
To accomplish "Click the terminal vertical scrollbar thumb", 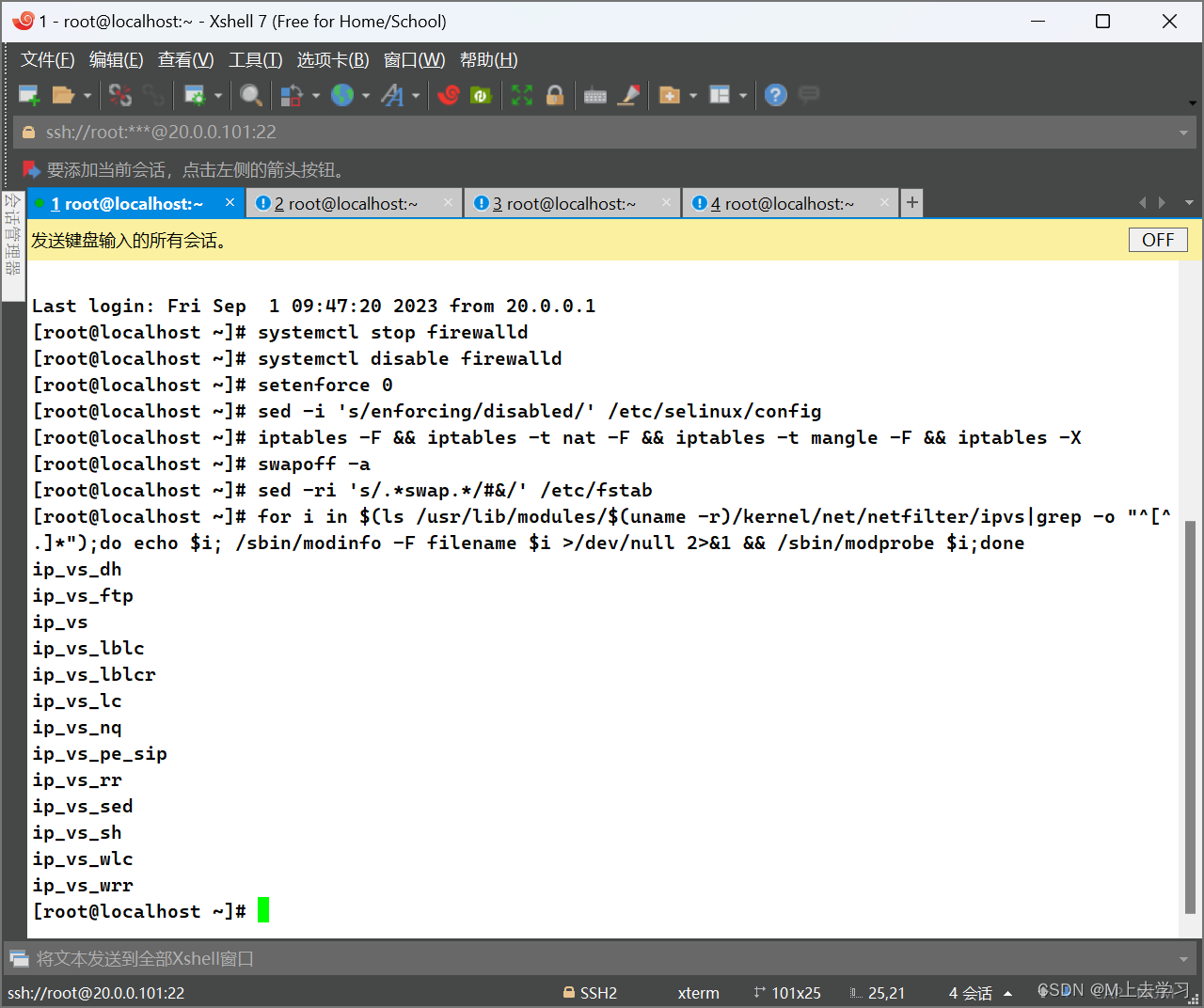I will point(1190,717).
